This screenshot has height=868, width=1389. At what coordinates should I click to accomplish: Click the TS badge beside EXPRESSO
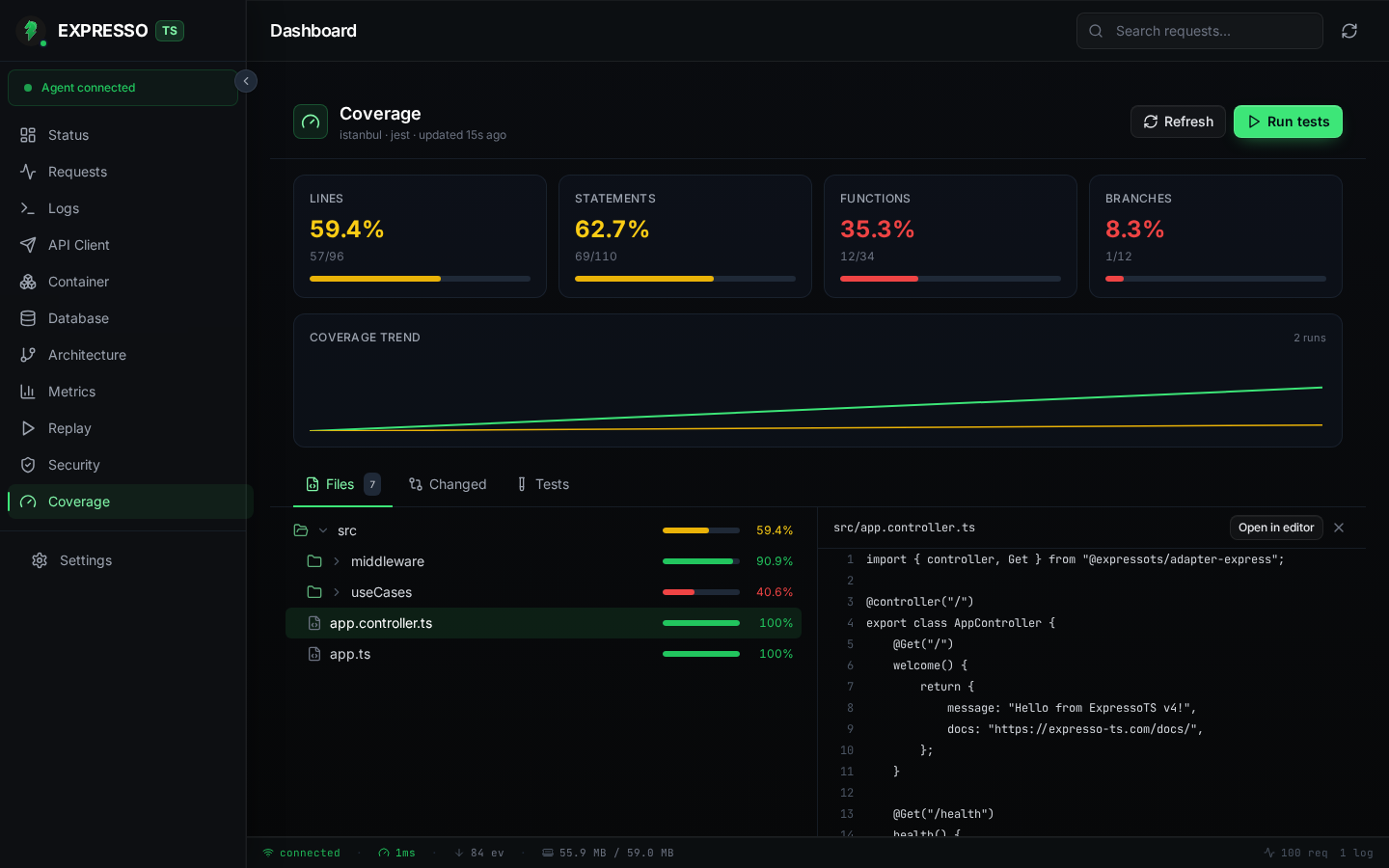click(170, 31)
